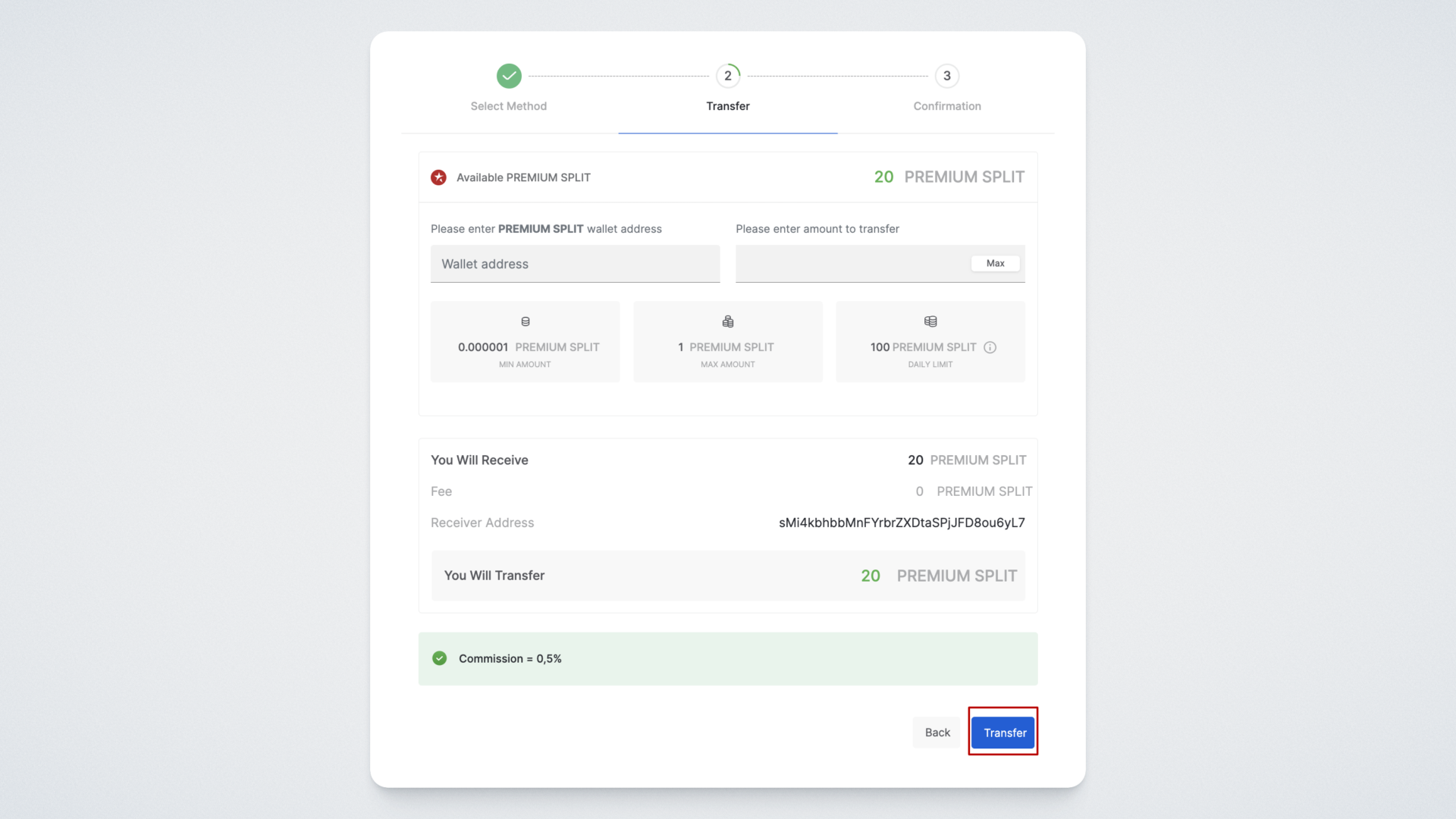
Task: Click the red star PREMIUM SPLIT coin icon
Action: 438,177
